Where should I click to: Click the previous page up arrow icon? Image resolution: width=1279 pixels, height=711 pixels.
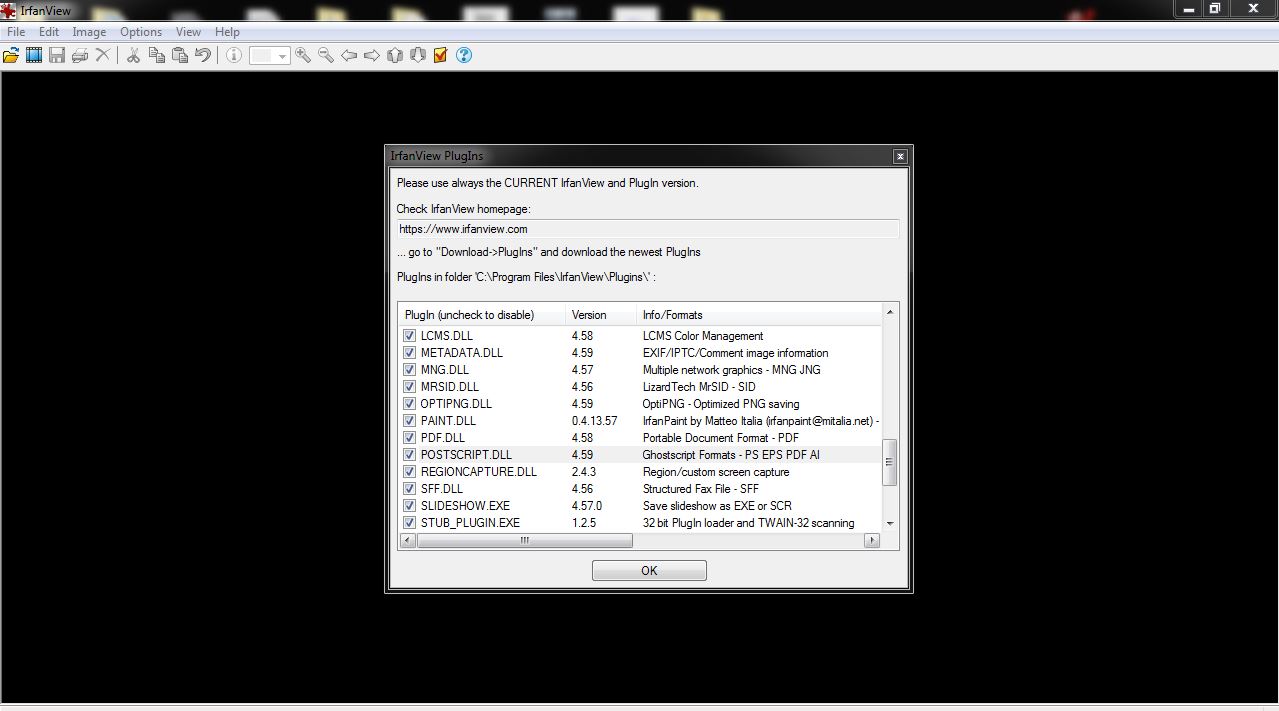click(x=395, y=56)
